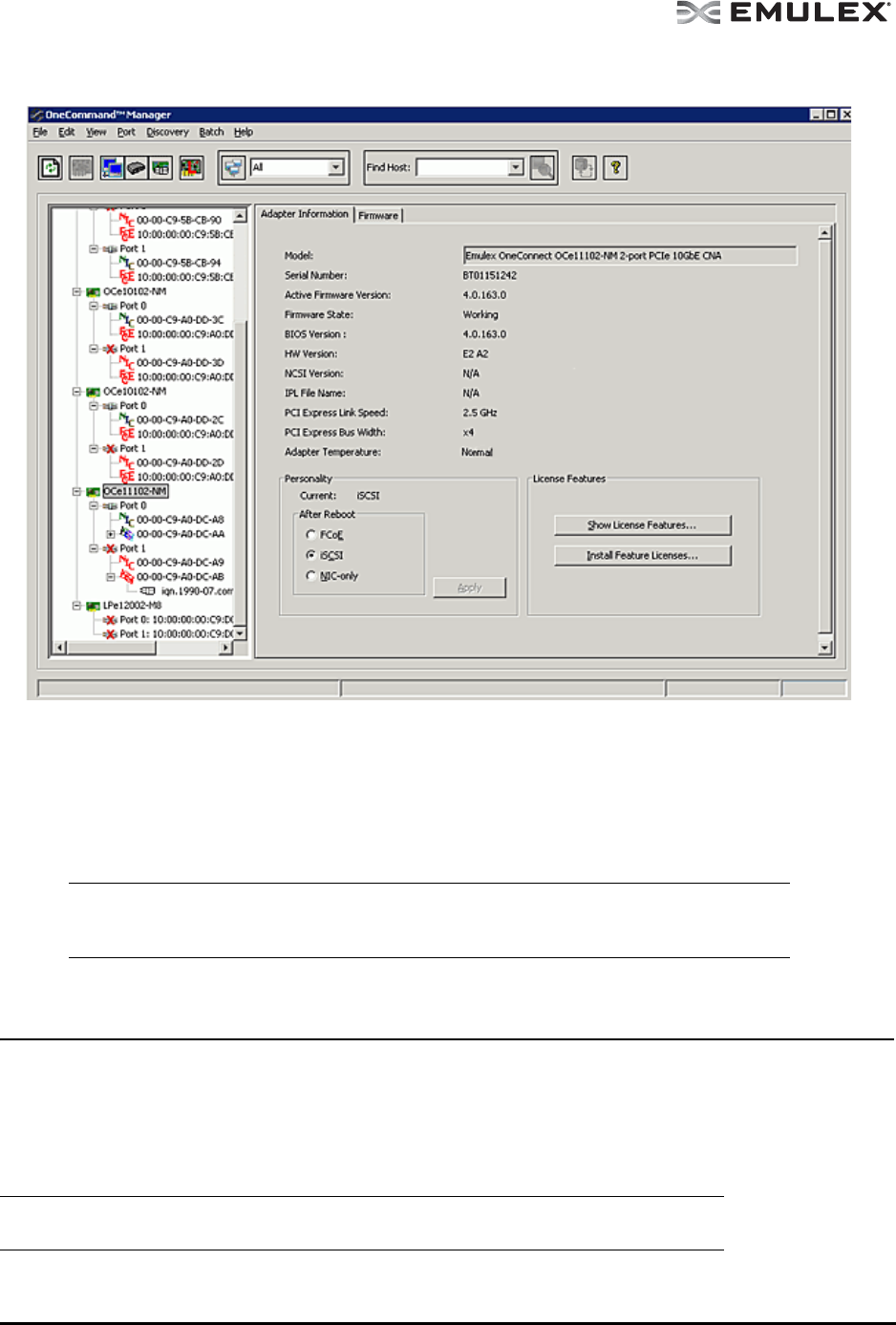The width and height of the screenshot is (896, 1325).
Task: Open the Discovery menu
Action: pyautogui.click(x=167, y=133)
